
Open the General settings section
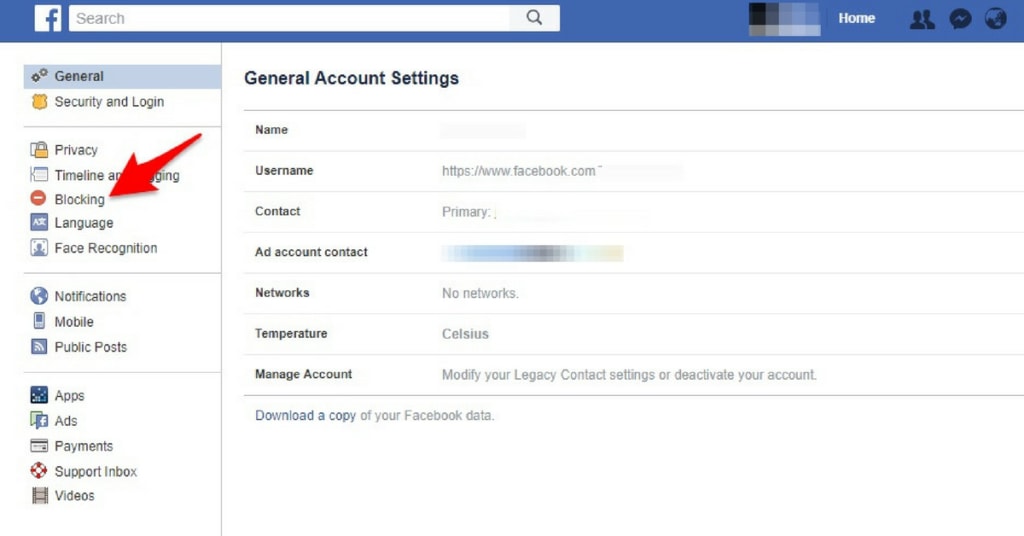pyautogui.click(x=123, y=76)
